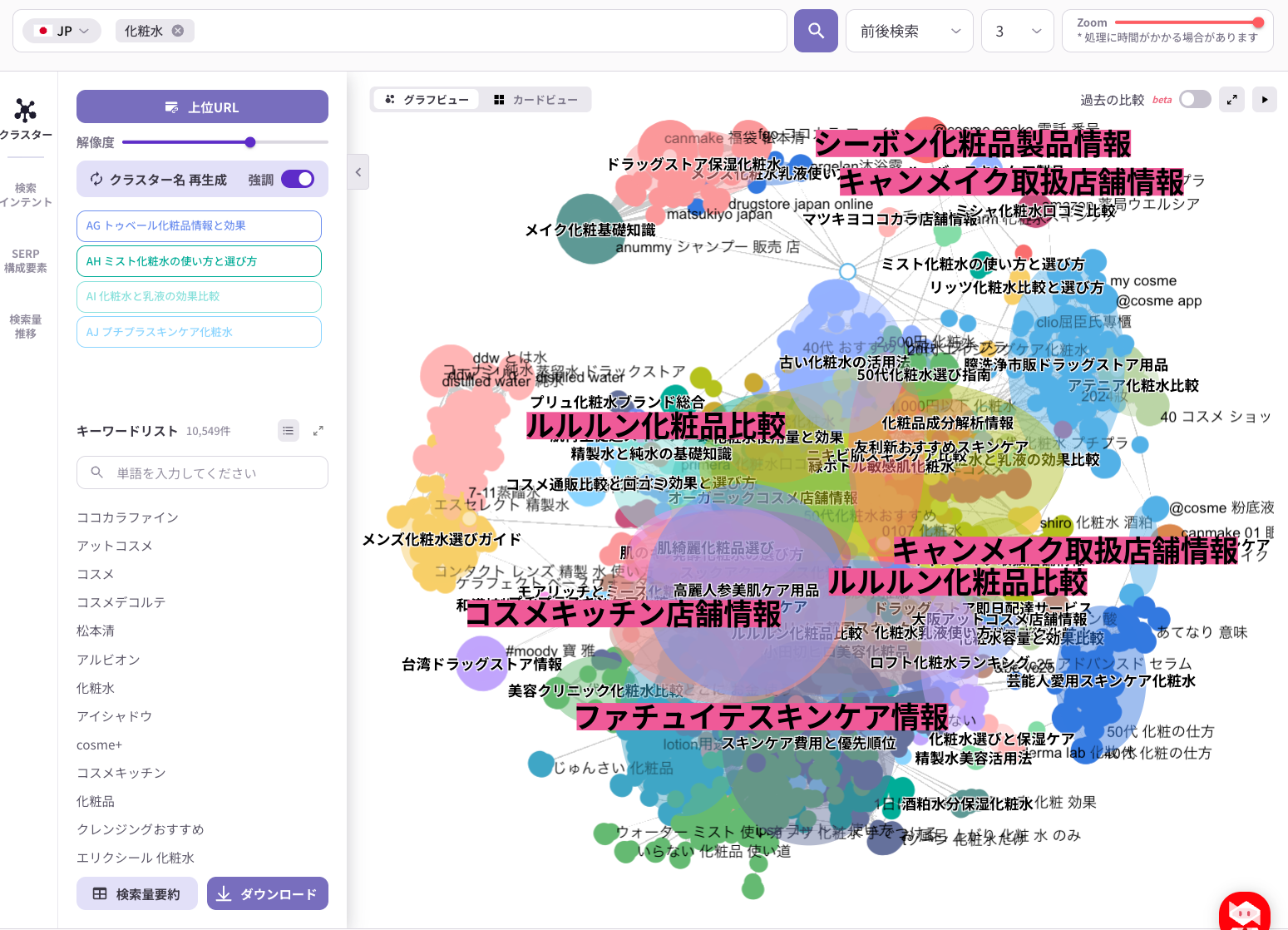1288x930 pixels.
Task: Select keyword cosme+
Action: 99,745
